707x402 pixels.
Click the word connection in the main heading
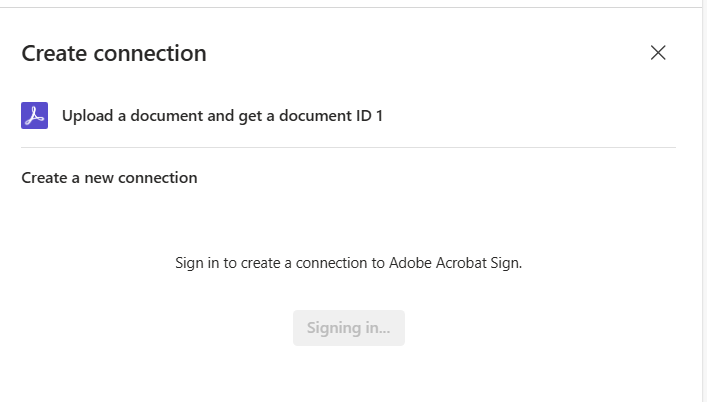pos(150,54)
